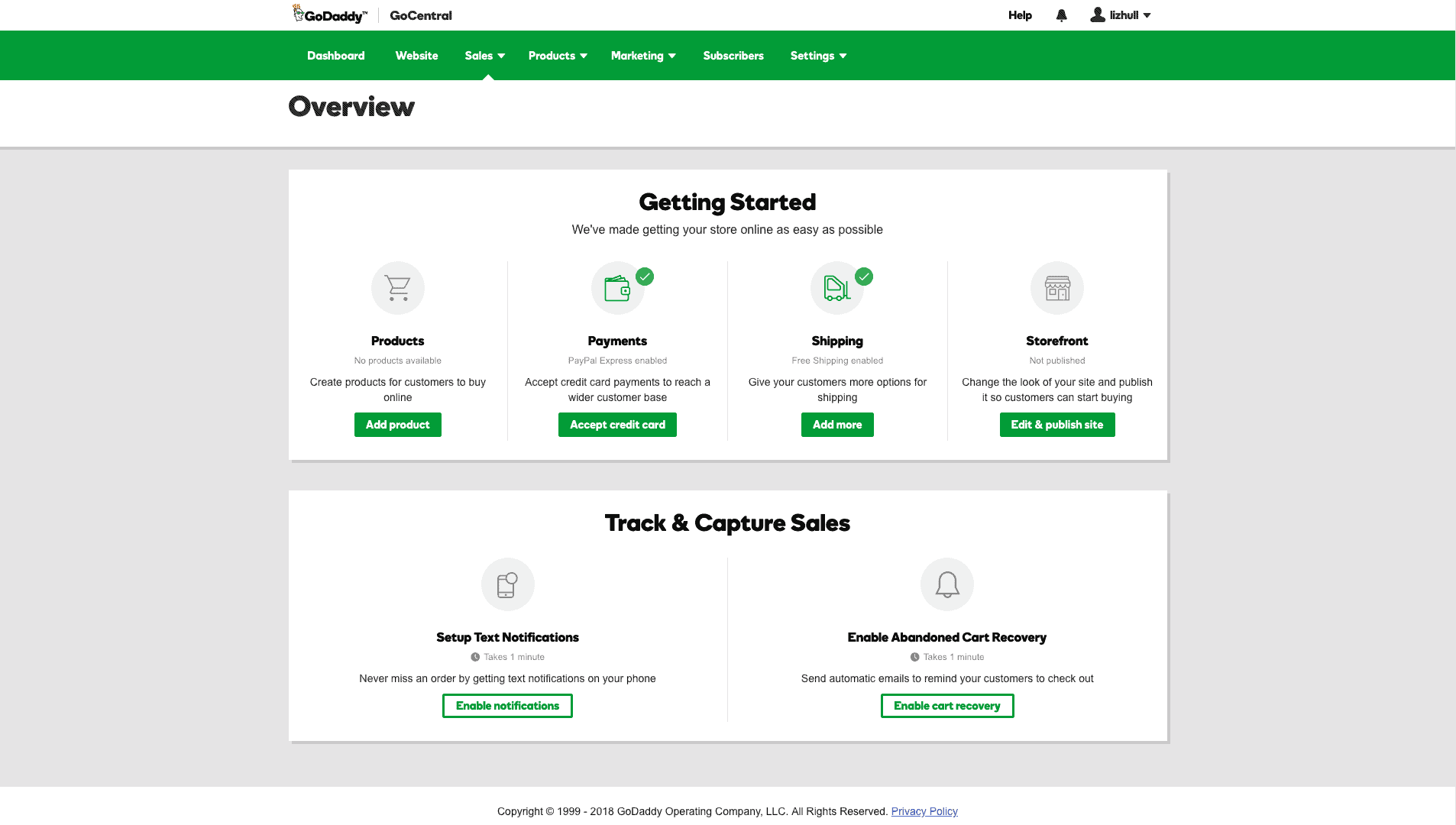This screenshot has height=825, width=1456.
Task: Click the Accept credit card button
Action: (x=617, y=425)
